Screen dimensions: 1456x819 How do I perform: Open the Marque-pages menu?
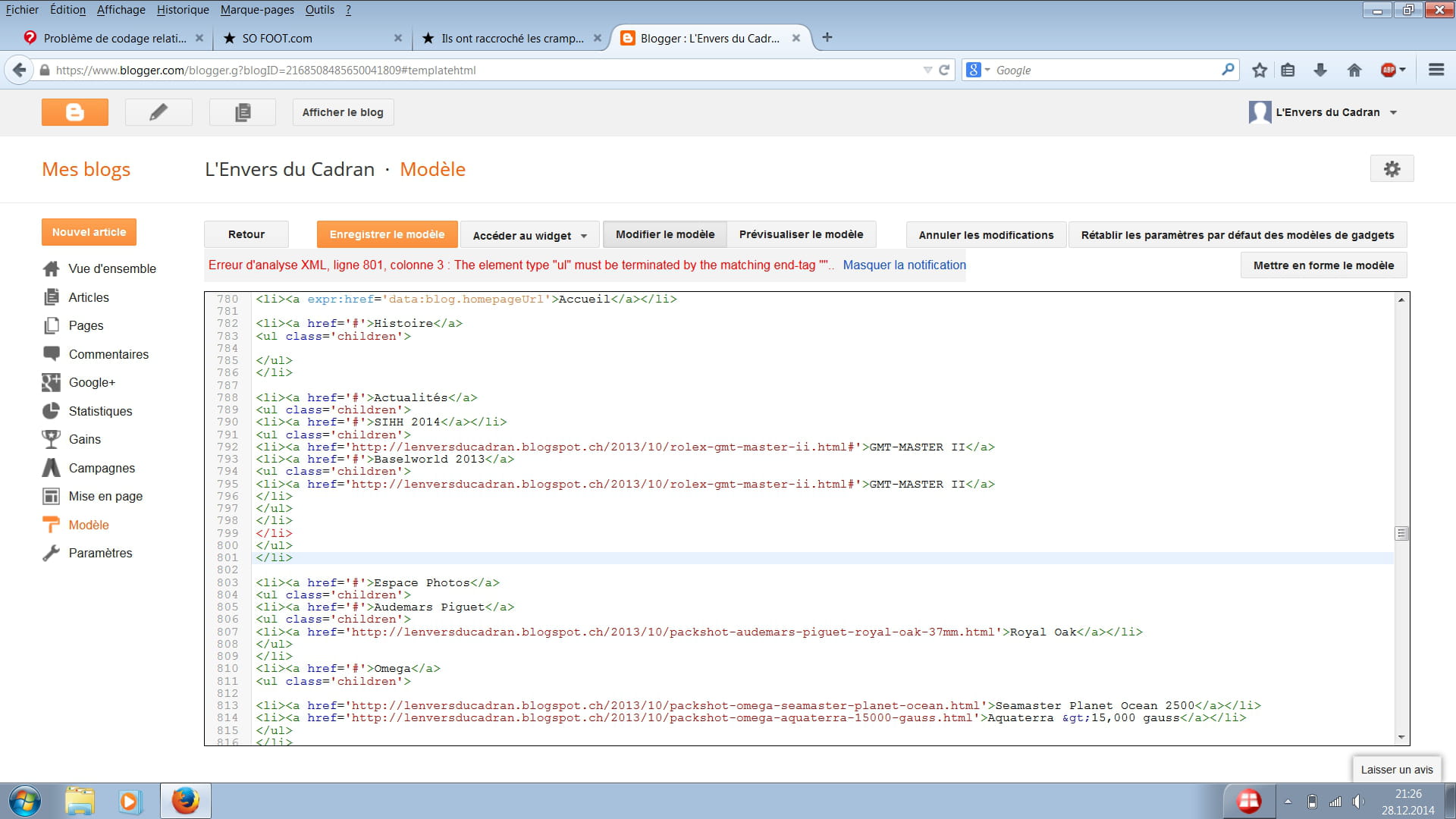pos(257,10)
